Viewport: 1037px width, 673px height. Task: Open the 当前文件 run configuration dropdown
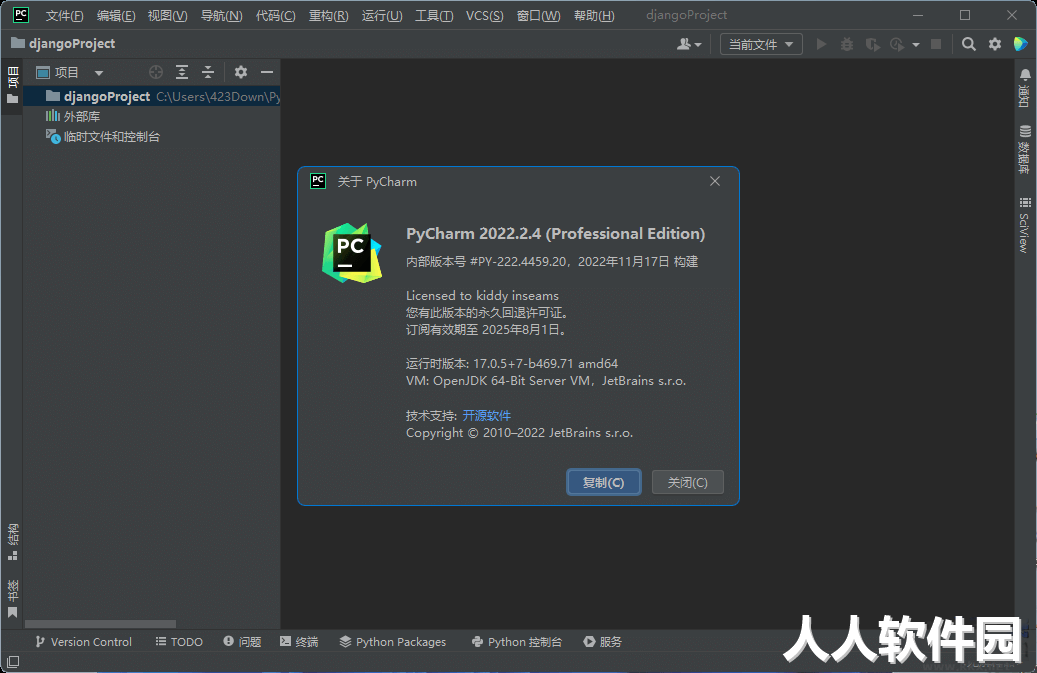[761, 44]
